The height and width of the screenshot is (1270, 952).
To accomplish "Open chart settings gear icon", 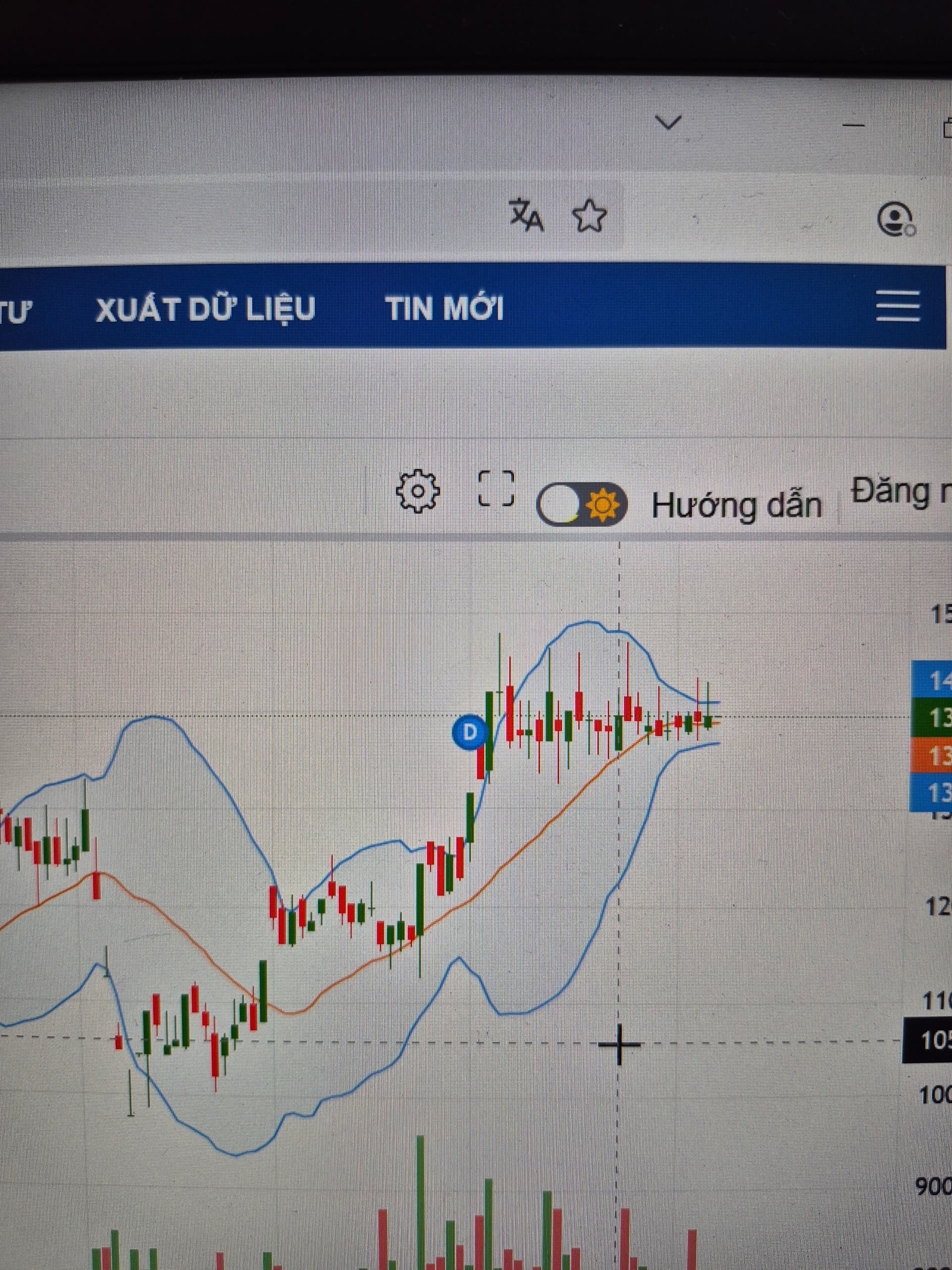I will click(418, 491).
